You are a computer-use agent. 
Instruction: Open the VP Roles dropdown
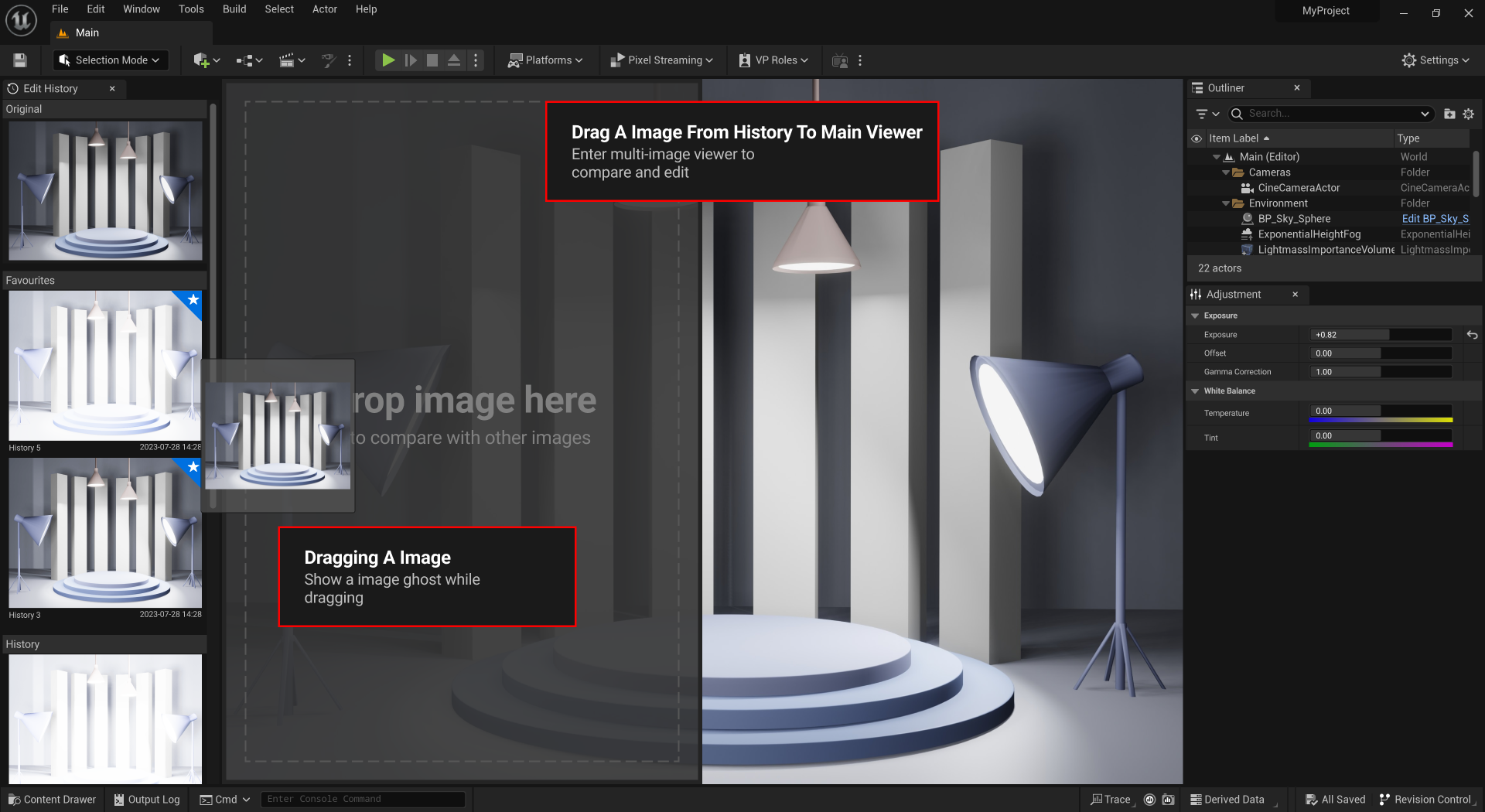pyautogui.click(x=773, y=60)
